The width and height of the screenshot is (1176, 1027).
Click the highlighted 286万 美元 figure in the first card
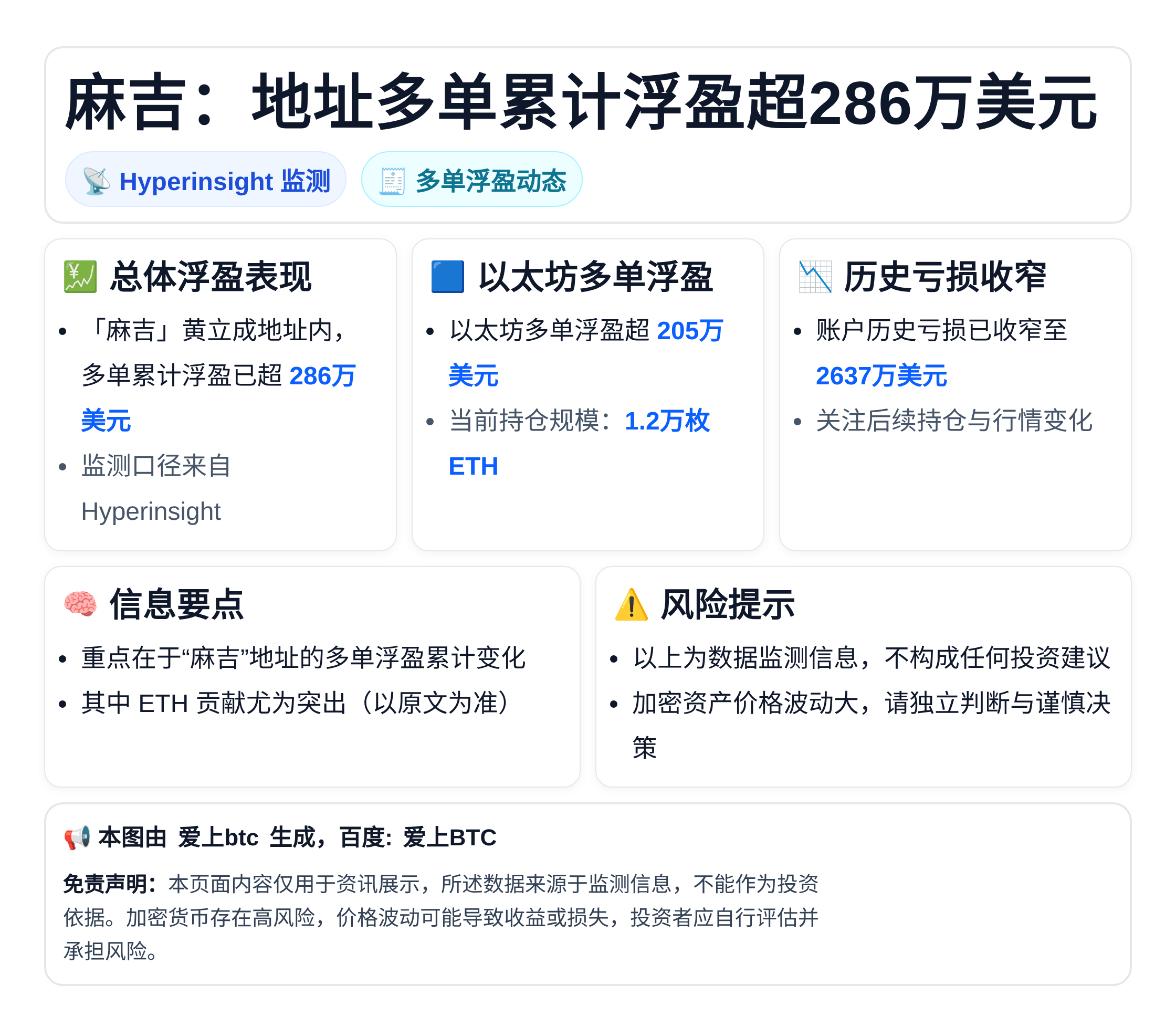218,399
